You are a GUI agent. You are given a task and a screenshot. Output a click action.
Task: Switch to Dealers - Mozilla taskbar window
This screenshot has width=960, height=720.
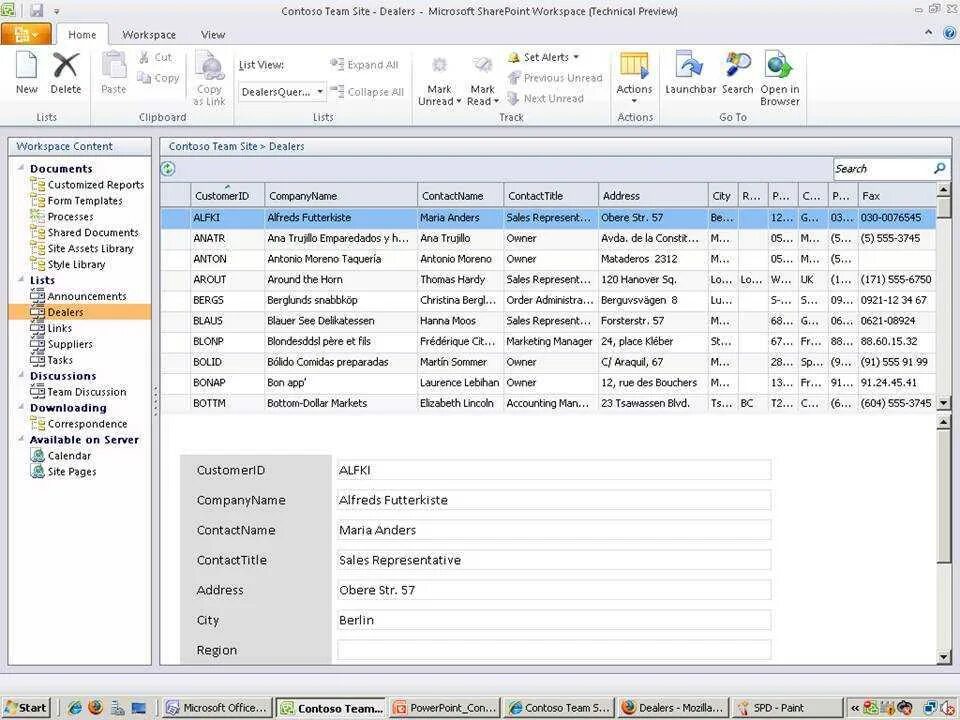[673, 708]
